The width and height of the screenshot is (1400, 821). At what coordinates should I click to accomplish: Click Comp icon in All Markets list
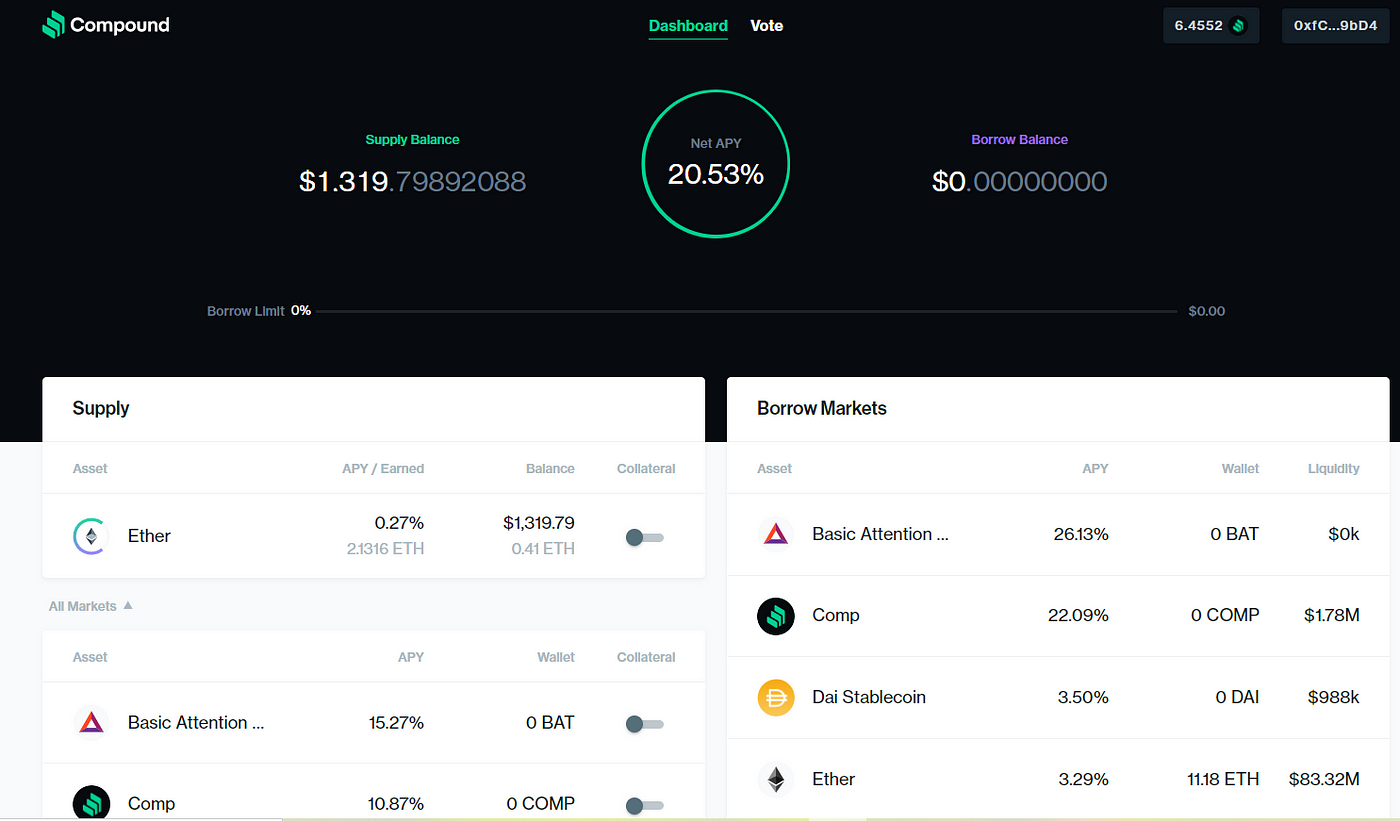pos(92,803)
